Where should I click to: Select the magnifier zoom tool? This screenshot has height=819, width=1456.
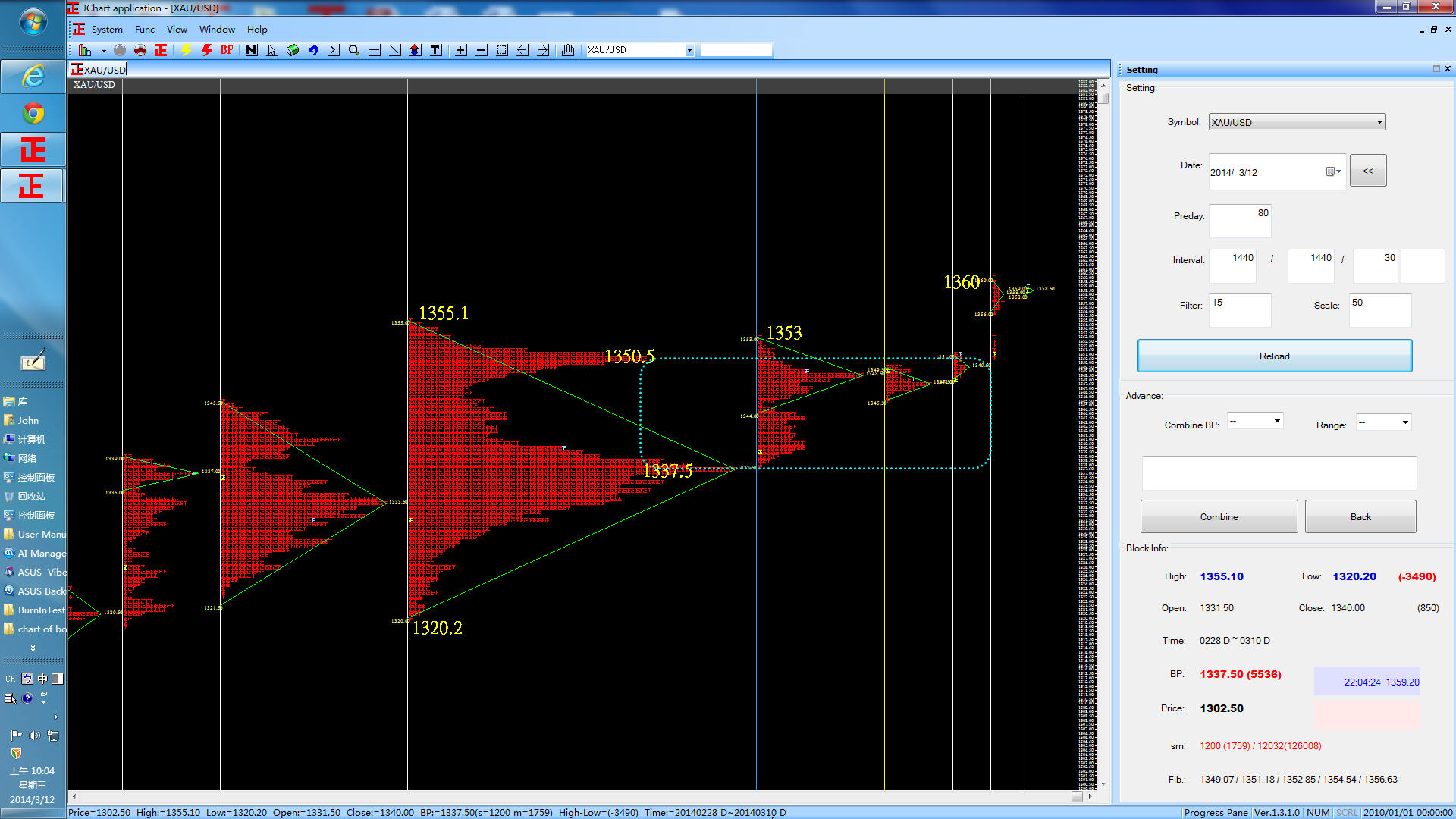354,50
